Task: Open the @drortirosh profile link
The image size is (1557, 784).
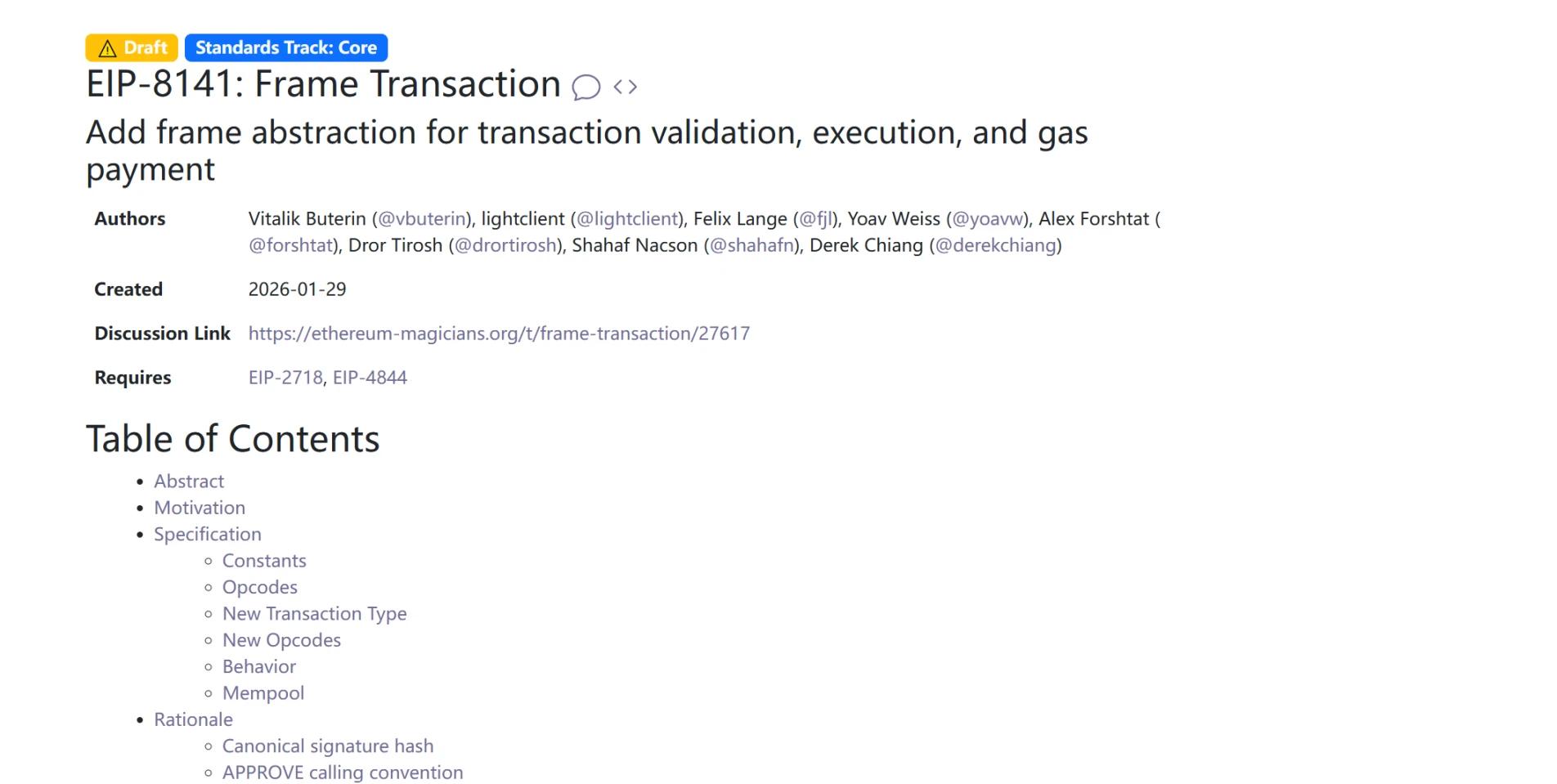Action: (x=505, y=245)
